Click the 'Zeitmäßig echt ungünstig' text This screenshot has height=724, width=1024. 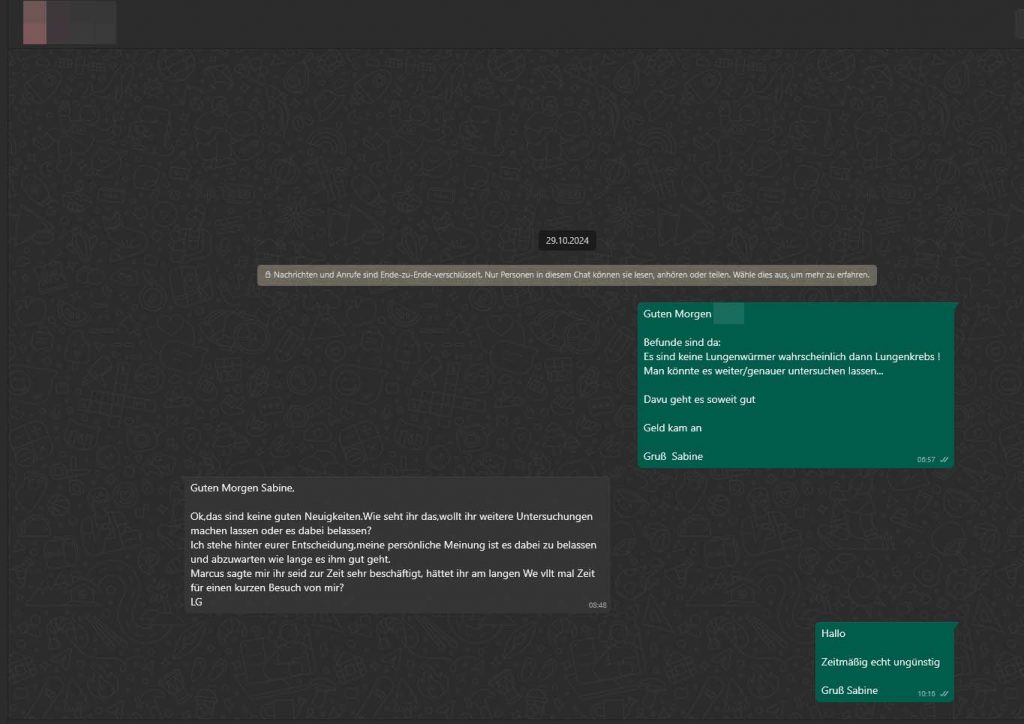tap(880, 662)
